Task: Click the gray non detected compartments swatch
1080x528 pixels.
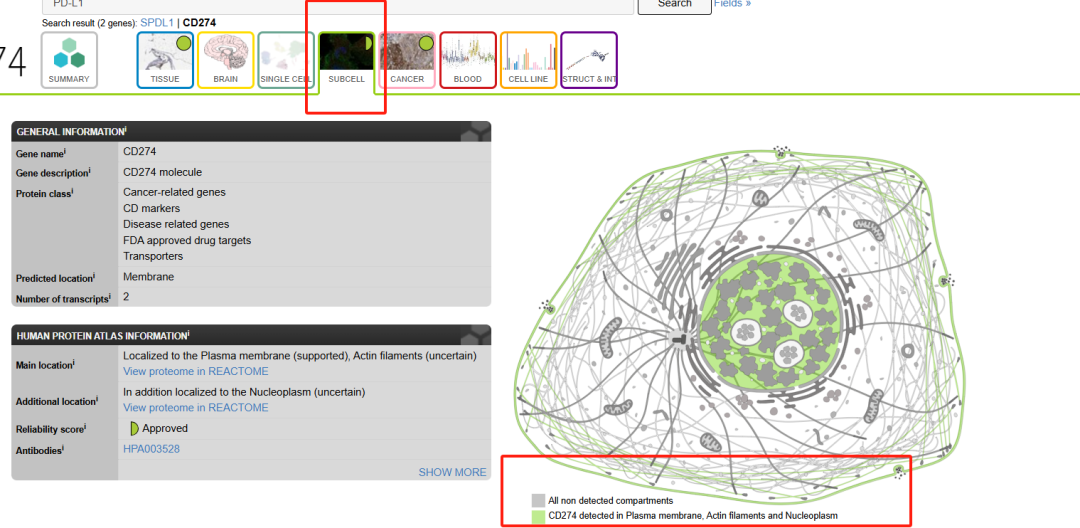Action: (538, 500)
